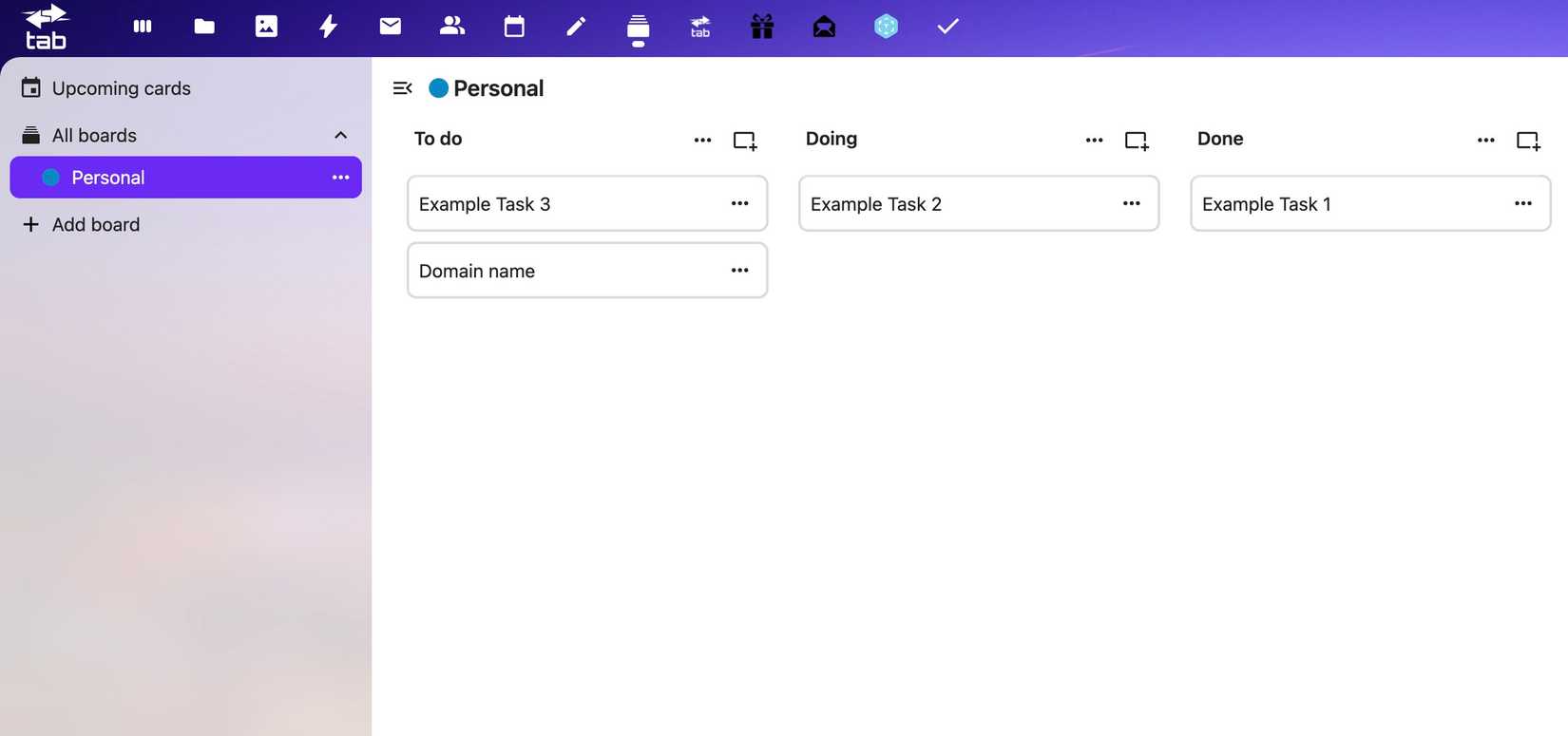Open the Files app icon

coord(204,27)
